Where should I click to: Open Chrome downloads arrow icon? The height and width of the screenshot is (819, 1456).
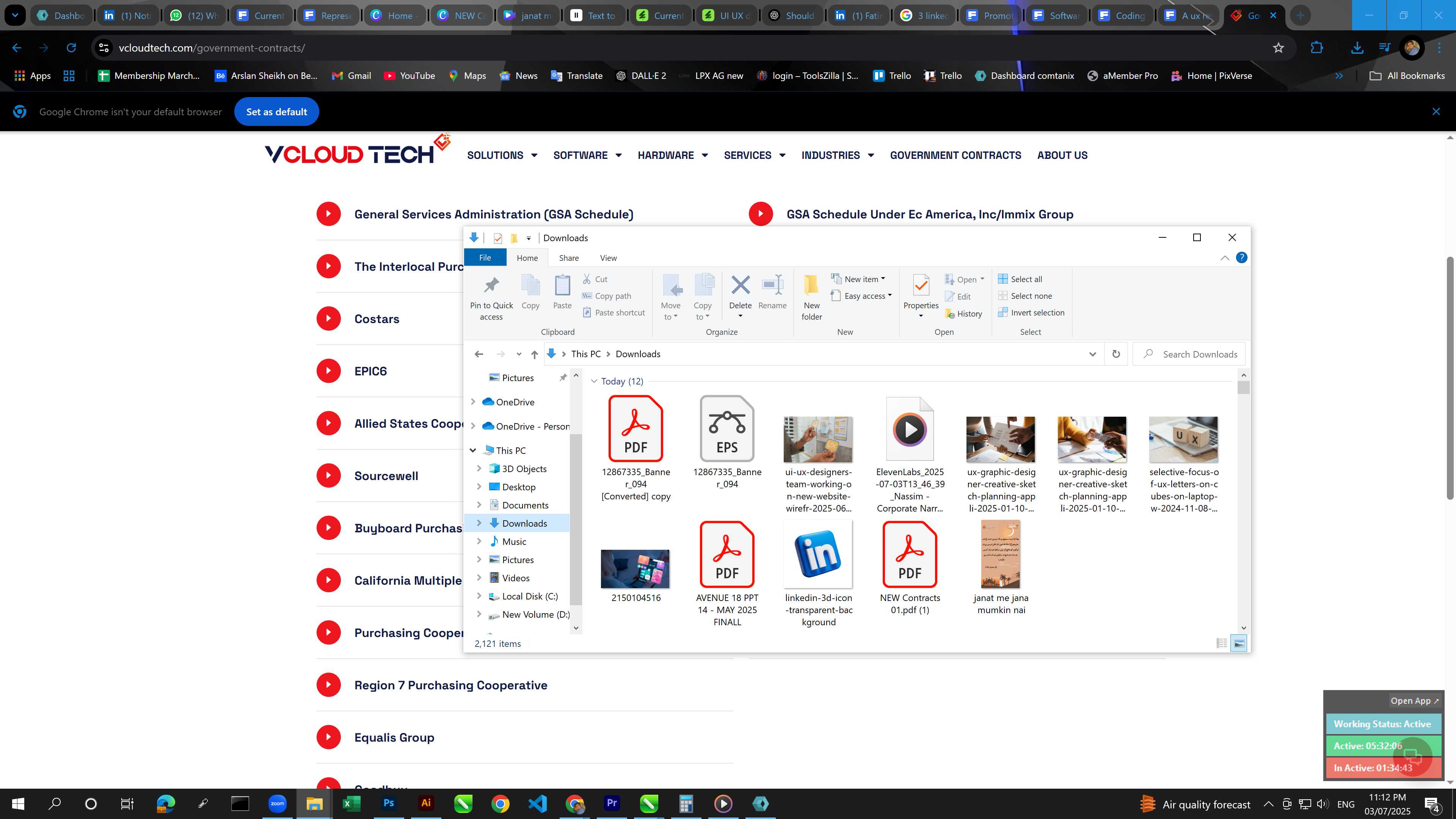1357,48
